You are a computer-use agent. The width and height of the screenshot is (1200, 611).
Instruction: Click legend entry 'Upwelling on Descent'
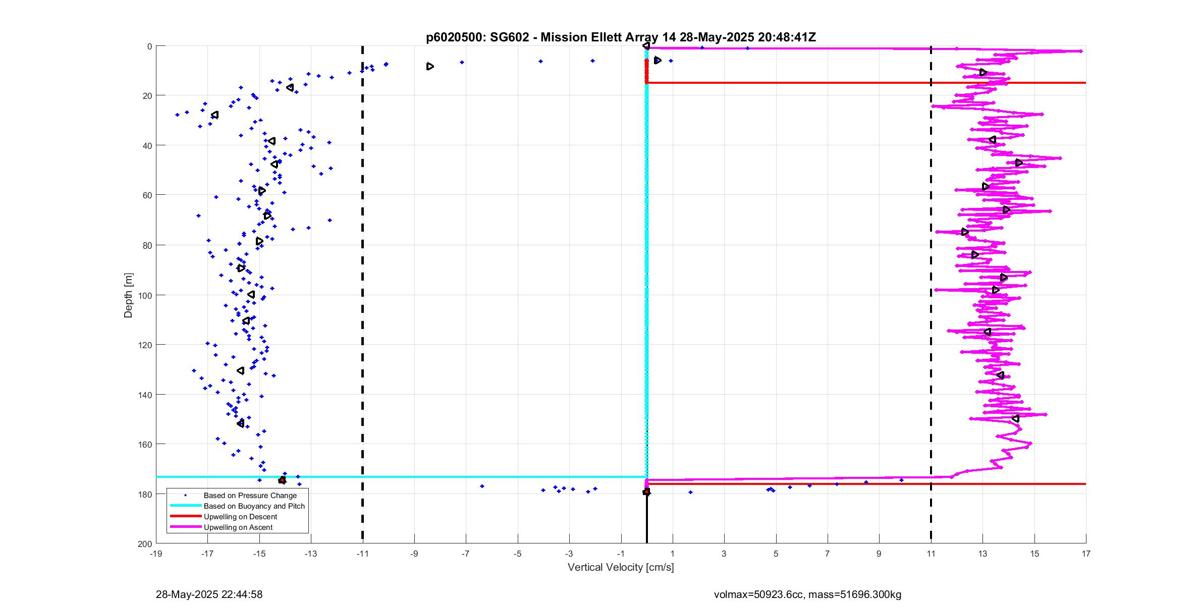click(x=242, y=516)
